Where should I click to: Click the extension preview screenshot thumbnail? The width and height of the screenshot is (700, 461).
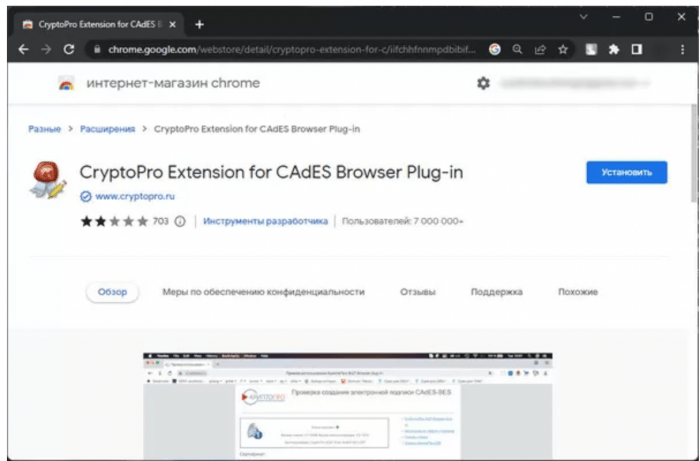347,406
